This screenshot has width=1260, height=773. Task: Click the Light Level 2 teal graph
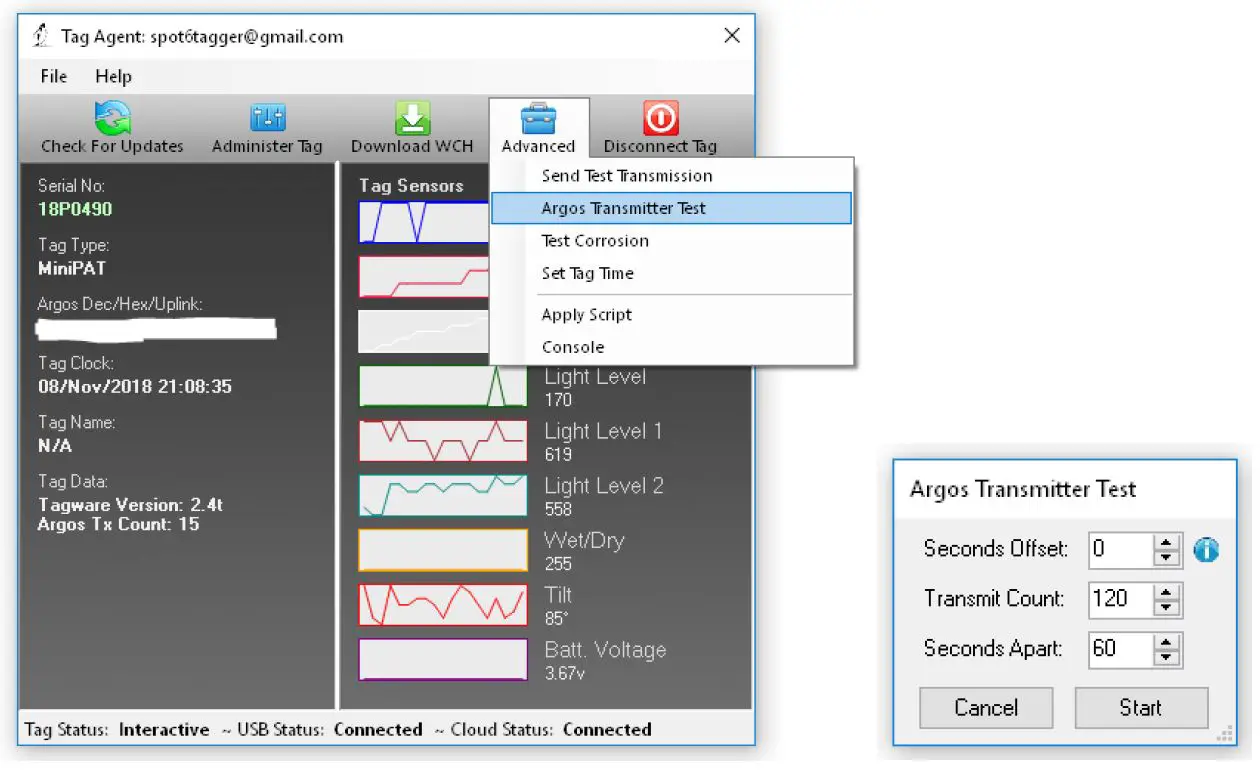(x=443, y=495)
